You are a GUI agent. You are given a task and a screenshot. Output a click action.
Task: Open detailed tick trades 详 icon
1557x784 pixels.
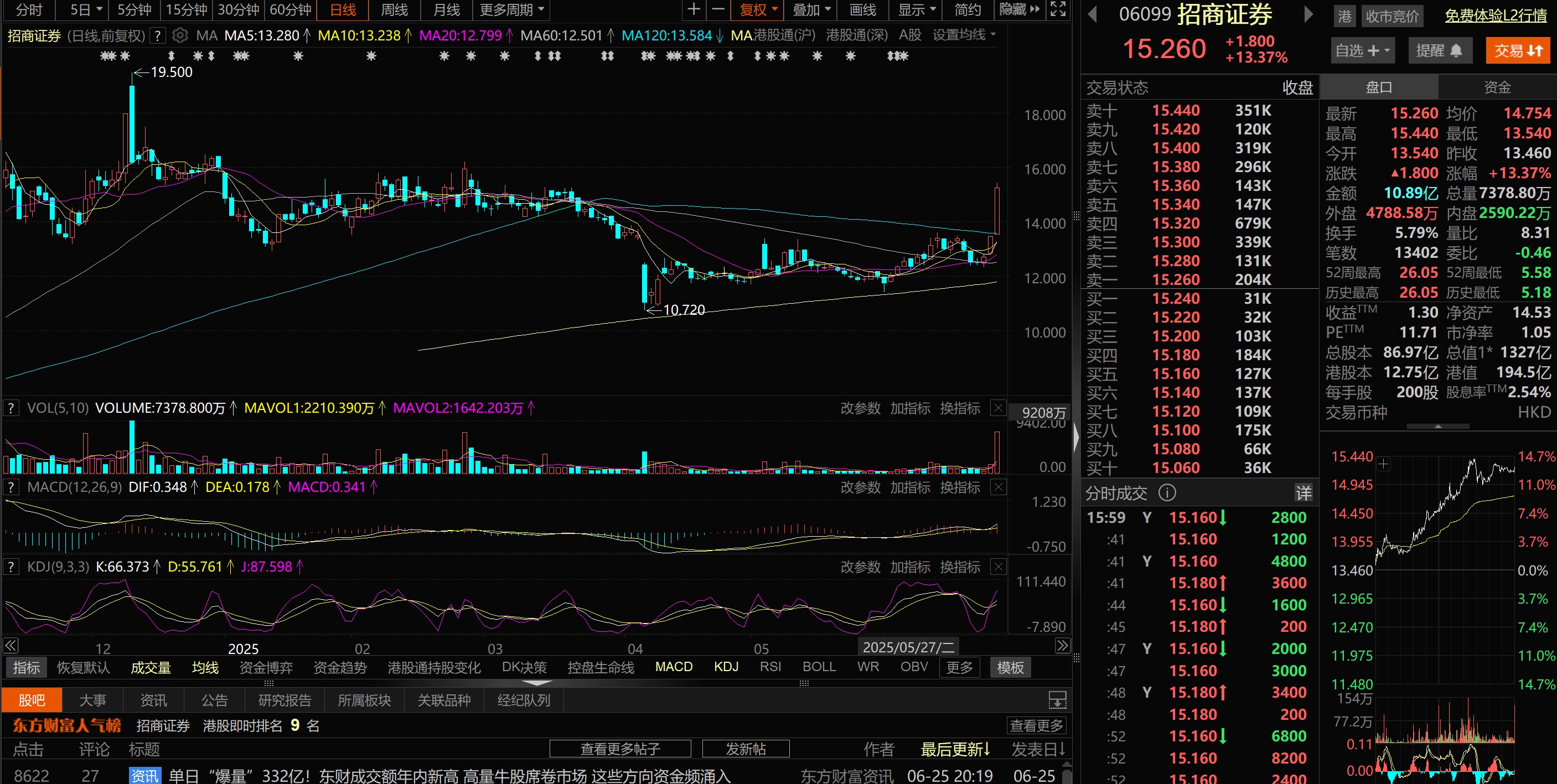pyautogui.click(x=1303, y=493)
